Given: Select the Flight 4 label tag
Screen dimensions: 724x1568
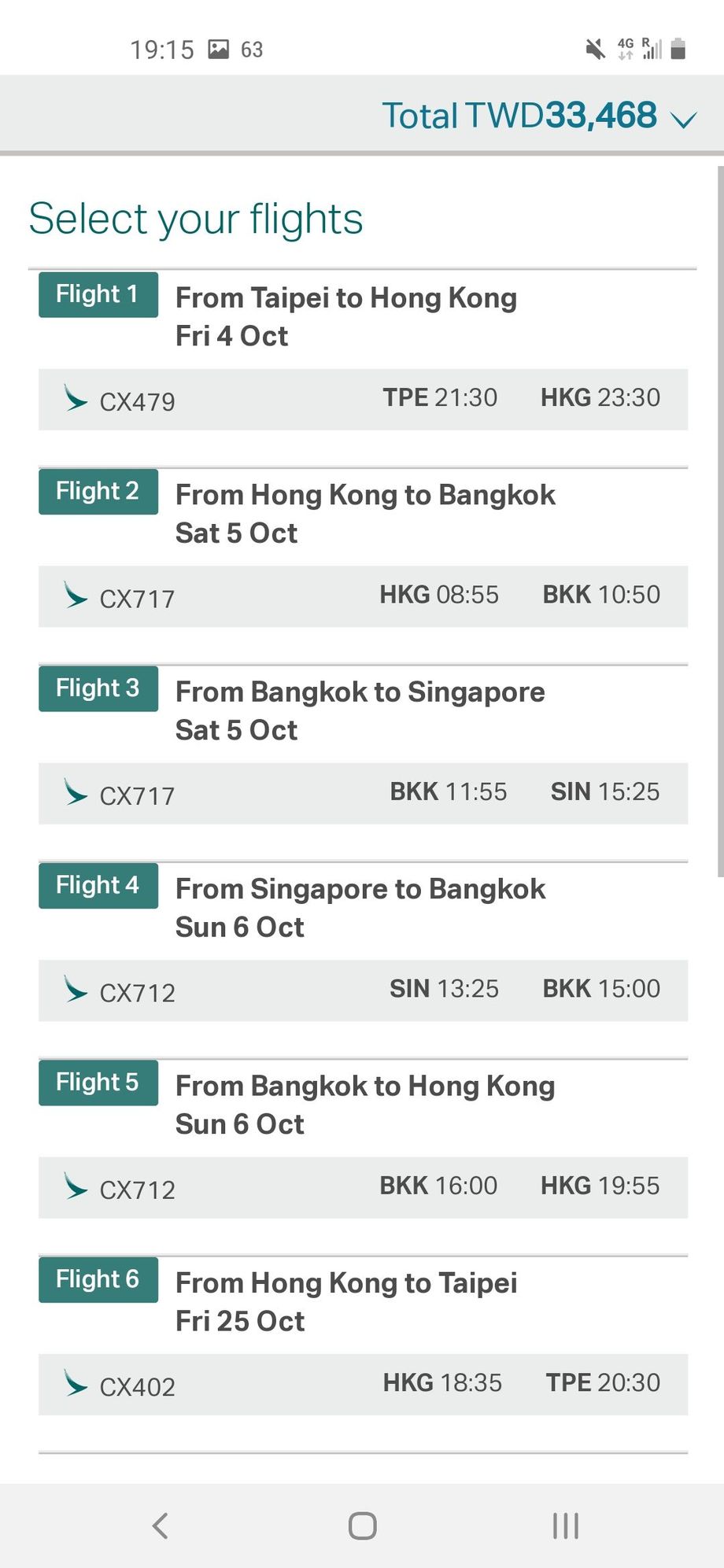Looking at the screenshot, I should (x=98, y=885).
